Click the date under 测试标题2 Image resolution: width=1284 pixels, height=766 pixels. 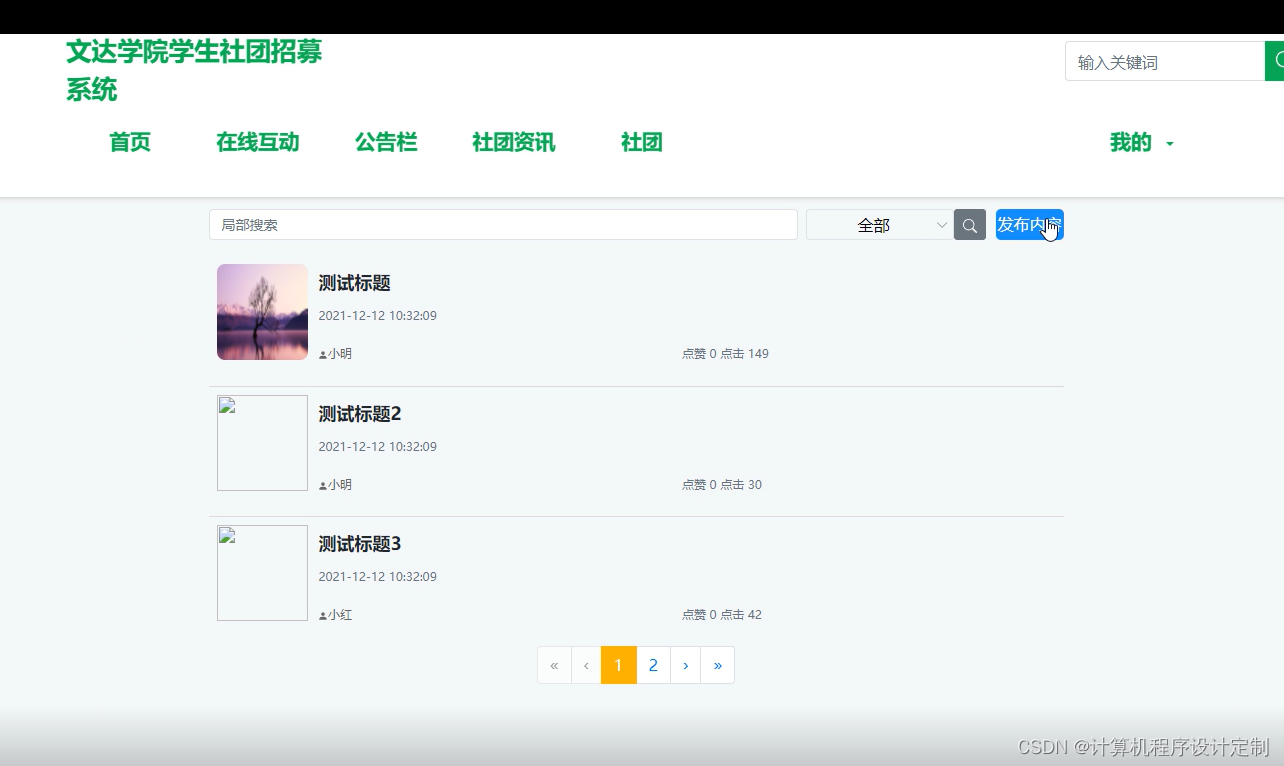point(378,447)
